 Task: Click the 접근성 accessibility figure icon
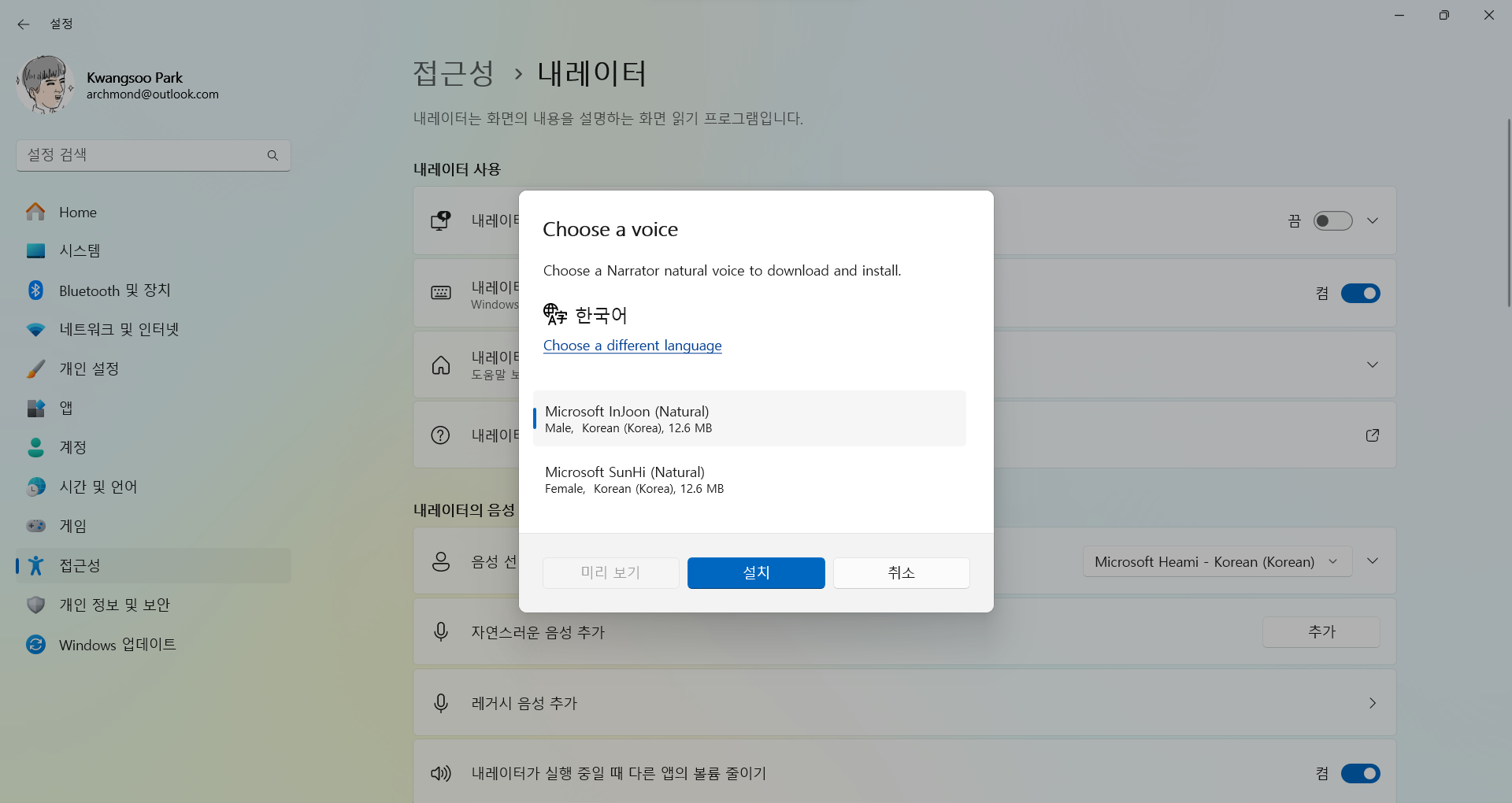tap(35, 565)
